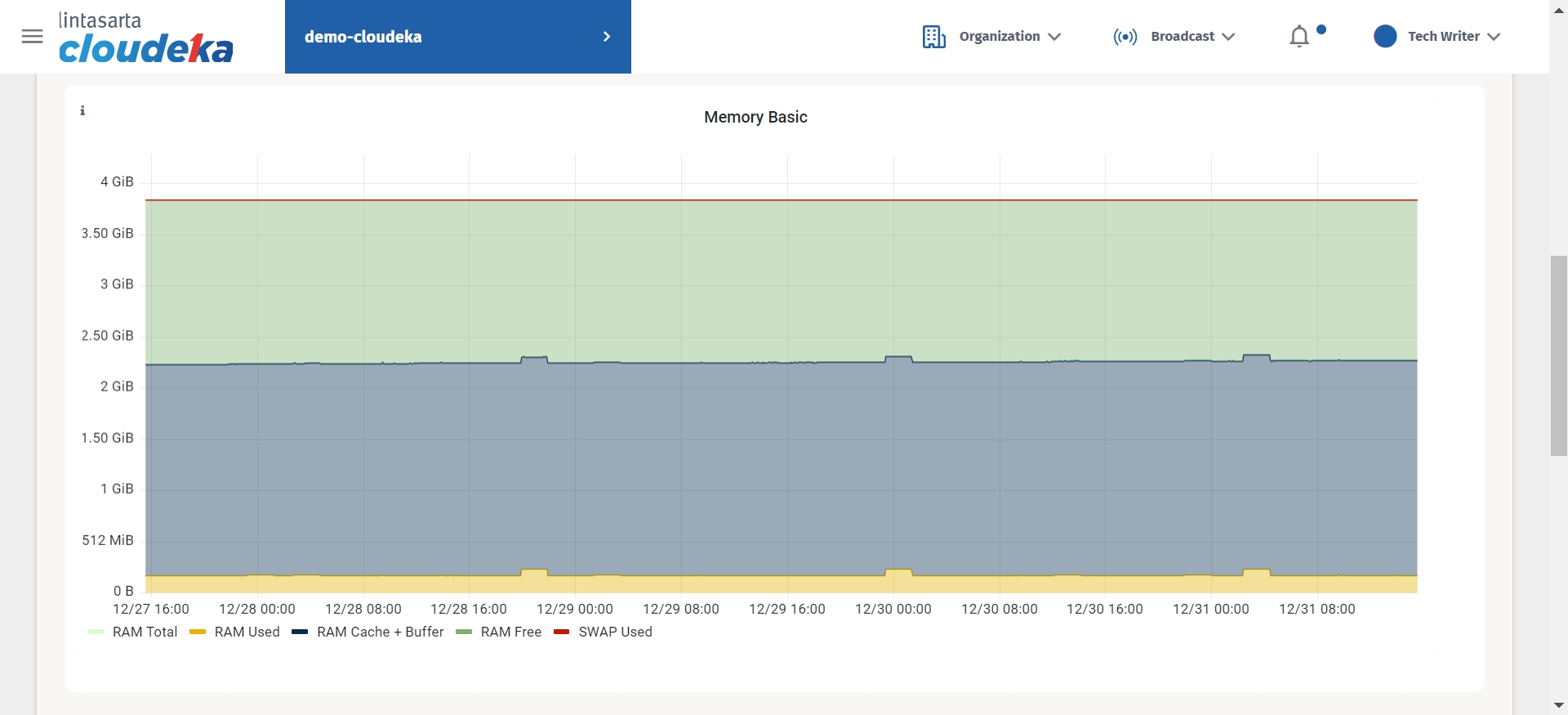Toggle RAM Free legend entry
This screenshot has width=1568, height=715.
point(510,632)
